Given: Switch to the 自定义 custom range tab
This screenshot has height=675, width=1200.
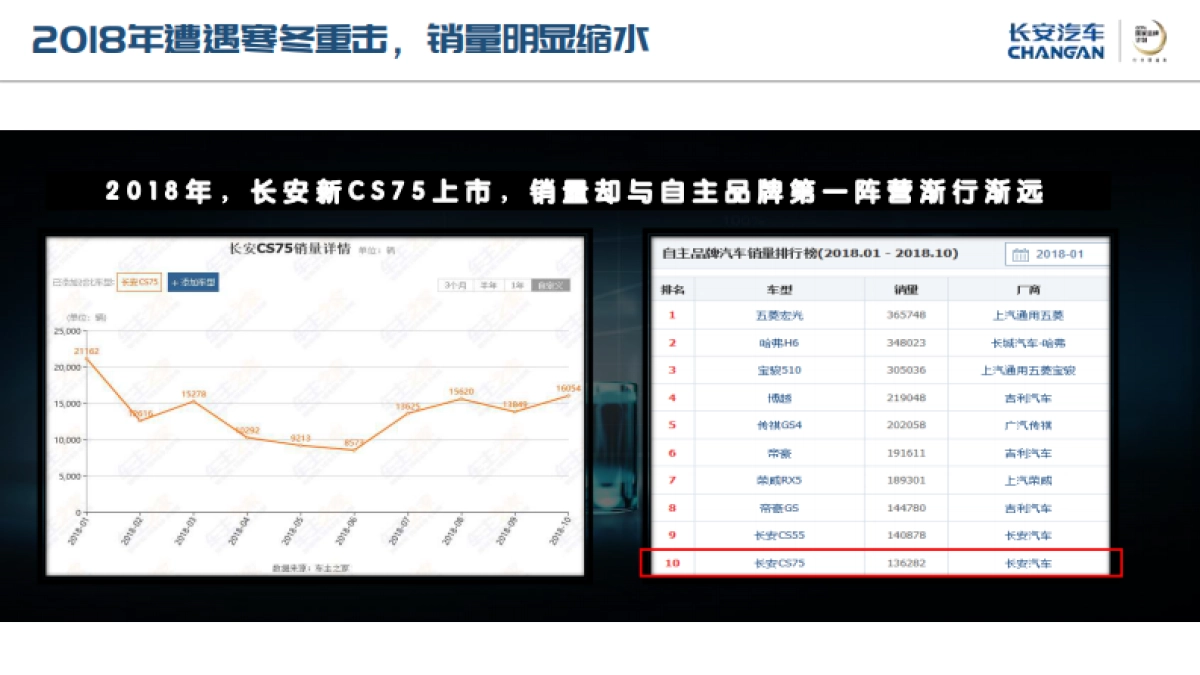Looking at the screenshot, I should [549, 283].
